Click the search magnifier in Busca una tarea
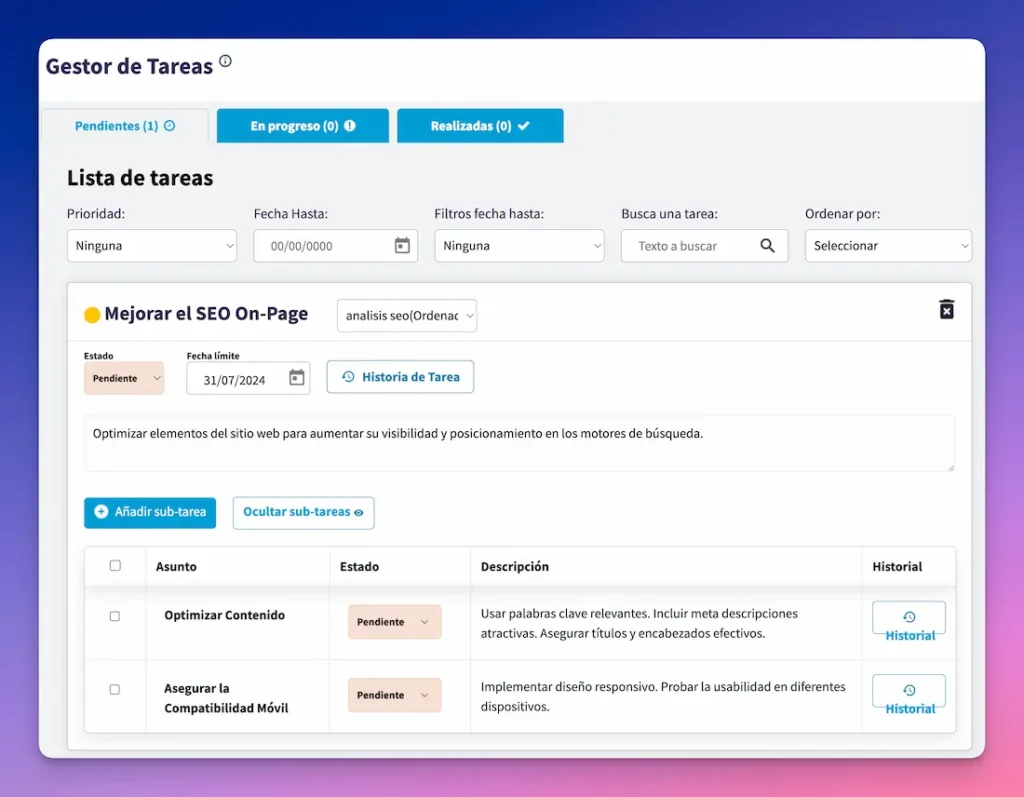Image resolution: width=1024 pixels, height=797 pixels. click(768, 245)
